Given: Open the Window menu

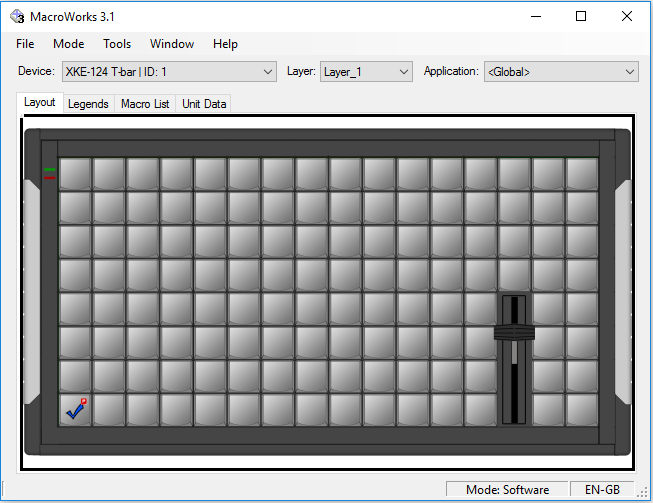Looking at the screenshot, I should [172, 44].
